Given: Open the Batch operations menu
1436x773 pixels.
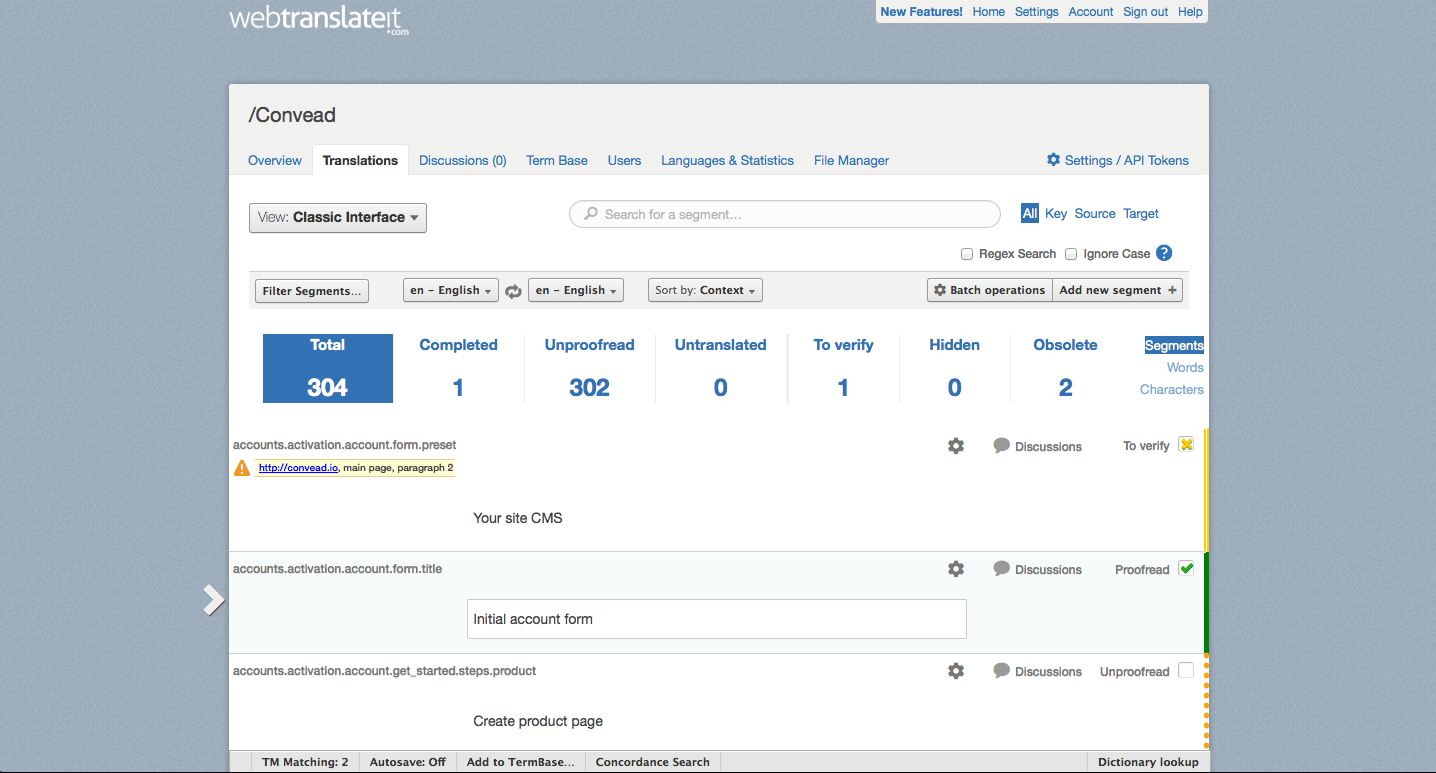Looking at the screenshot, I should 990,290.
